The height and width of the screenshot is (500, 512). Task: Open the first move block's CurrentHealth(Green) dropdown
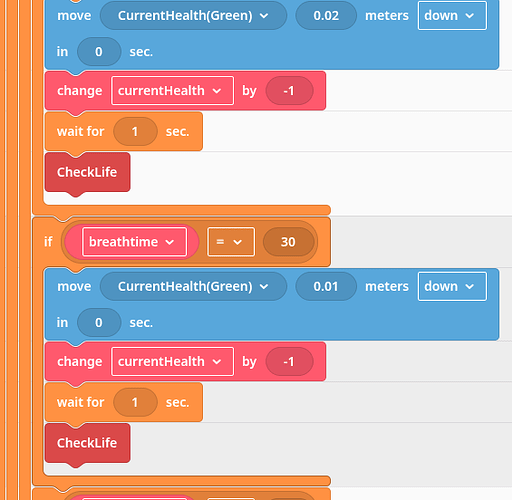[193, 16]
